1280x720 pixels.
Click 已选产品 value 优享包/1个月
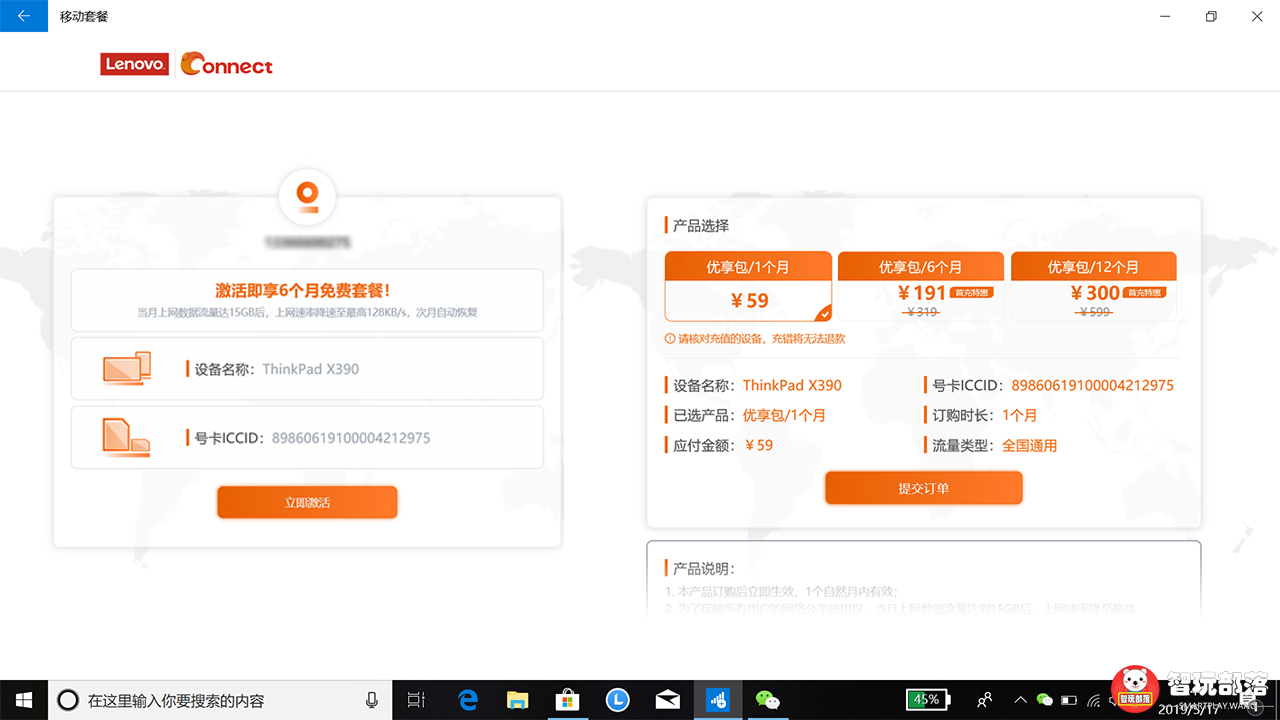coord(784,415)
